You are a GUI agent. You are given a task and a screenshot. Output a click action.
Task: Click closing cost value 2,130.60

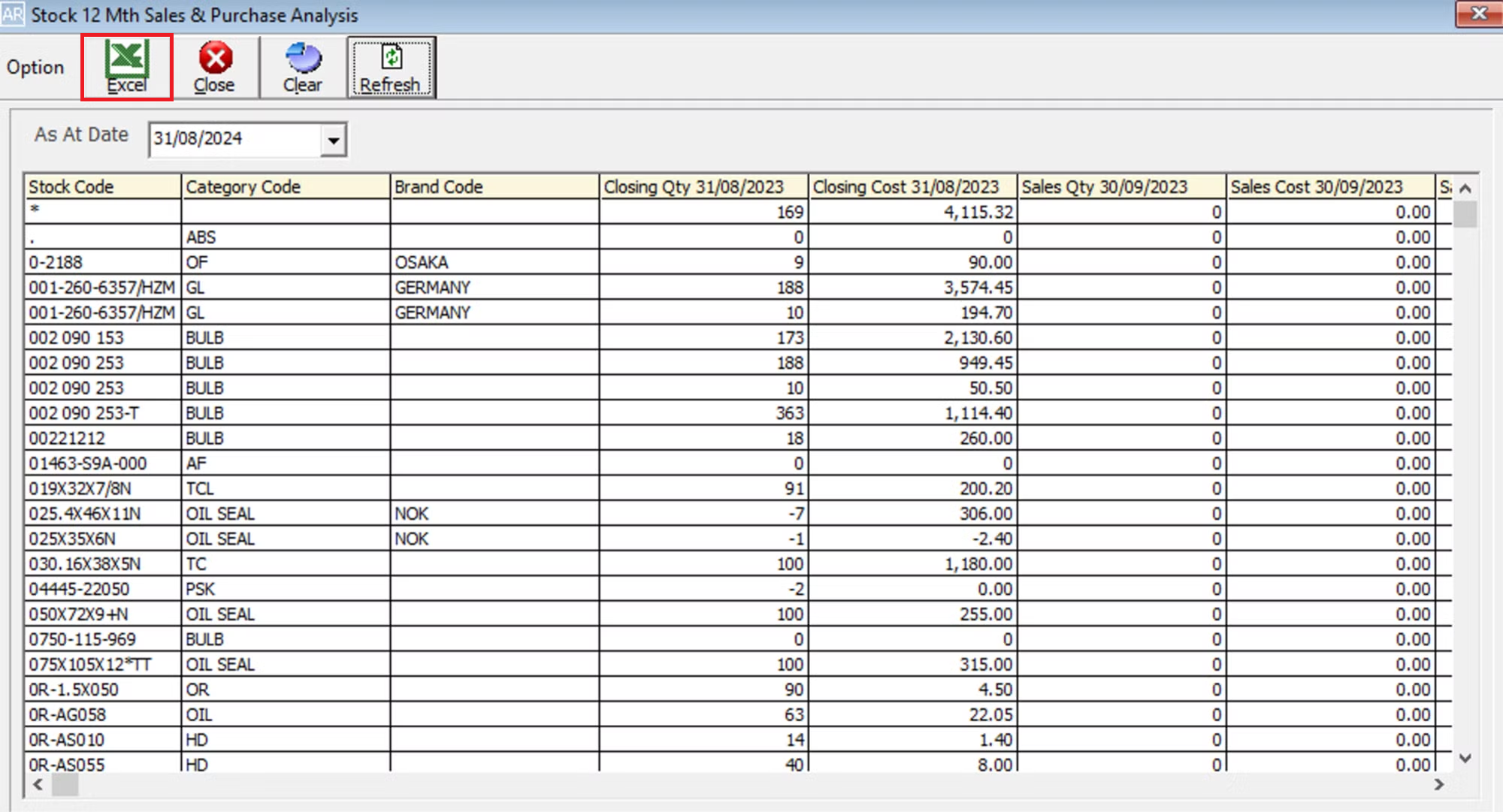point(912,338)
